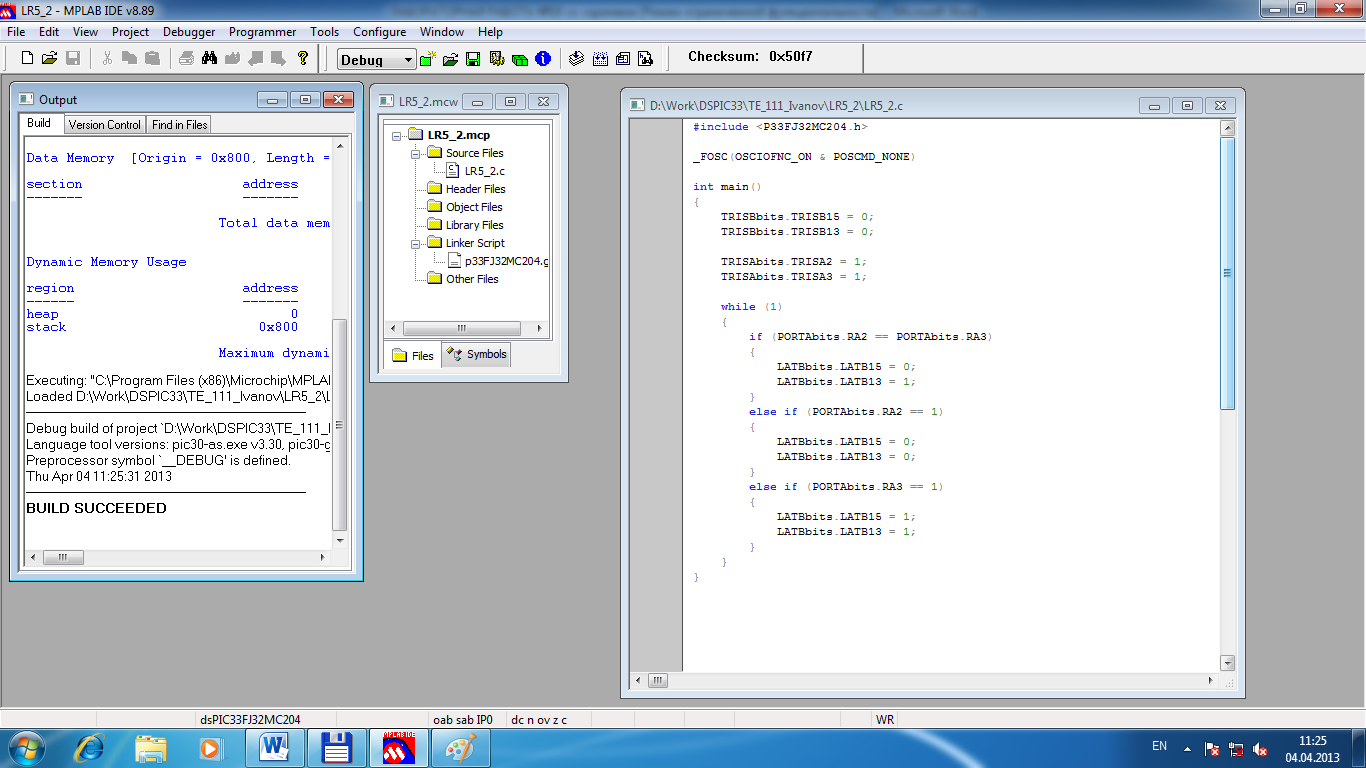This screenshot has height=768, width=1366.
Task: Click the grayed Save File disk icon
Action: (x=73, y=59)
